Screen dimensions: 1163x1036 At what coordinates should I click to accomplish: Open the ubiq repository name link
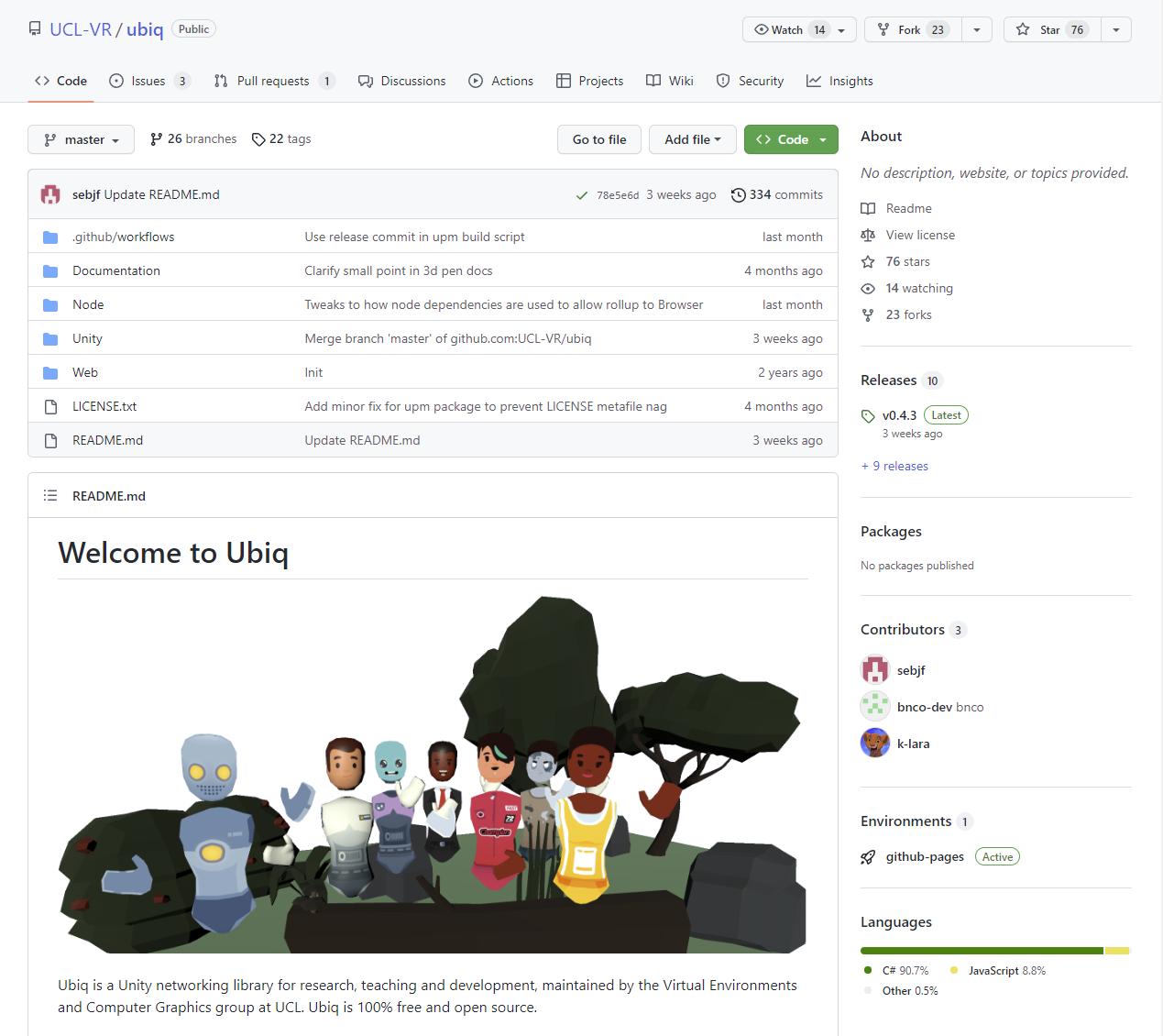coord(145,29)
